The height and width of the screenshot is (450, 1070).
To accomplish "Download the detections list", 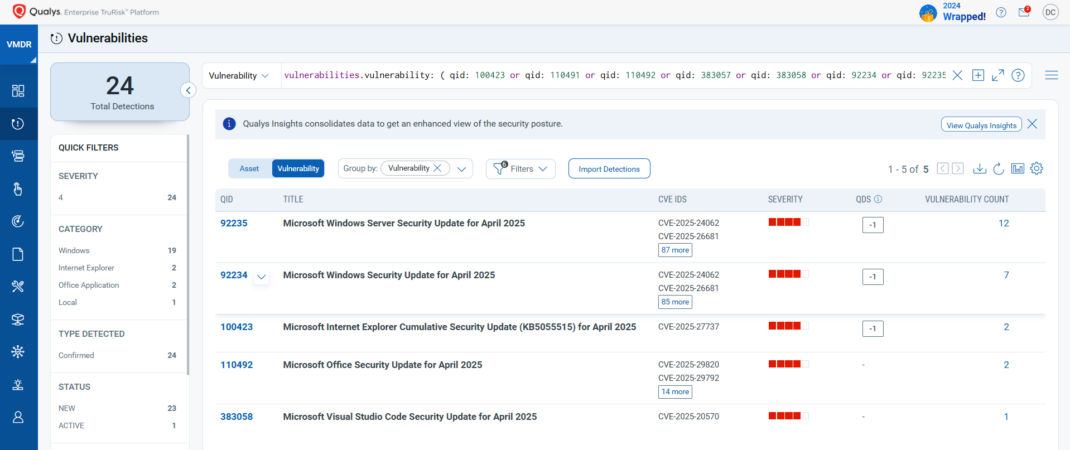I will 980,169.
